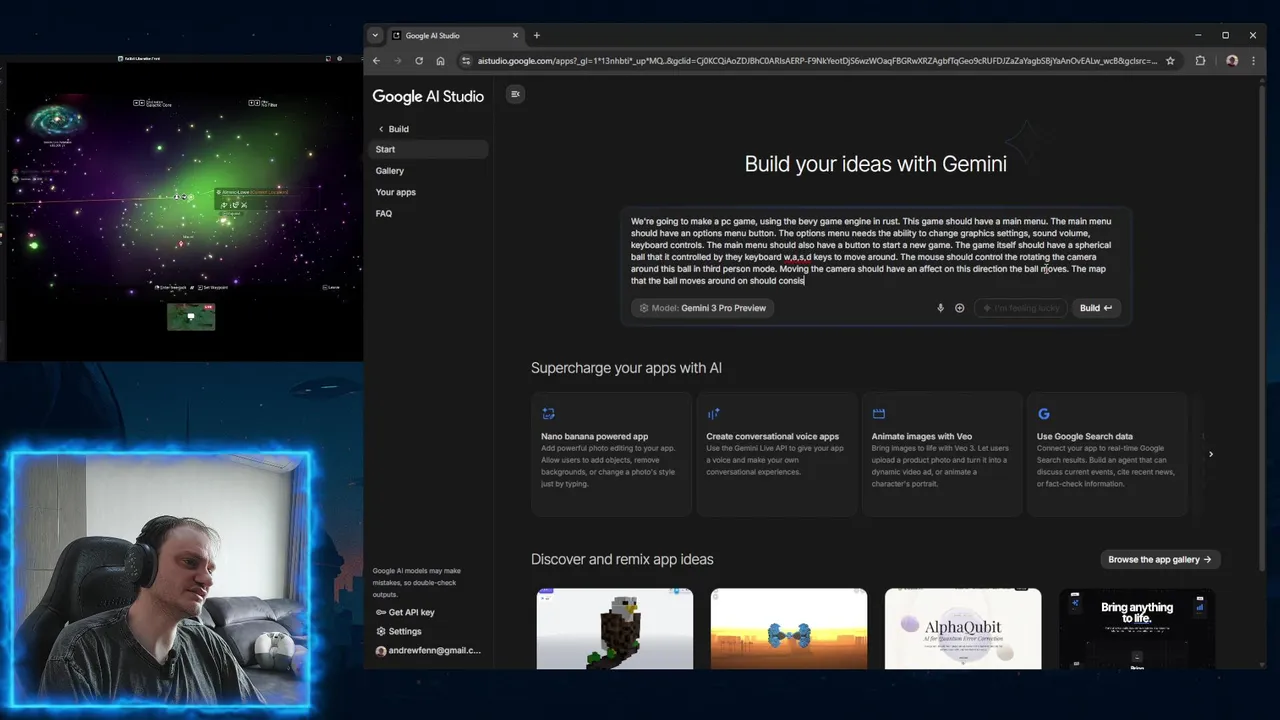Select Animate images with Veo card
Viewport: 1280px width, 720px height.
tap(942, 454)
